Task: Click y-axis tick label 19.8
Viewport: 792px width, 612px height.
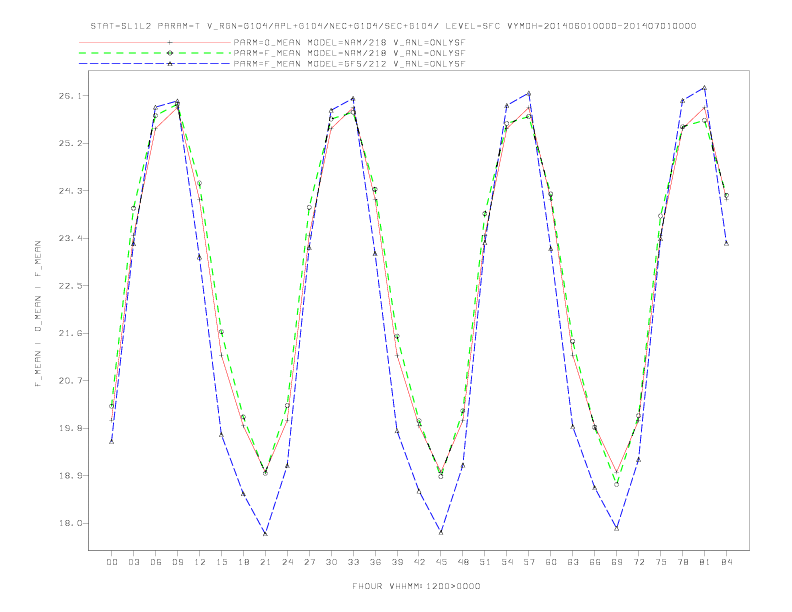Action: tap(68, 428)
